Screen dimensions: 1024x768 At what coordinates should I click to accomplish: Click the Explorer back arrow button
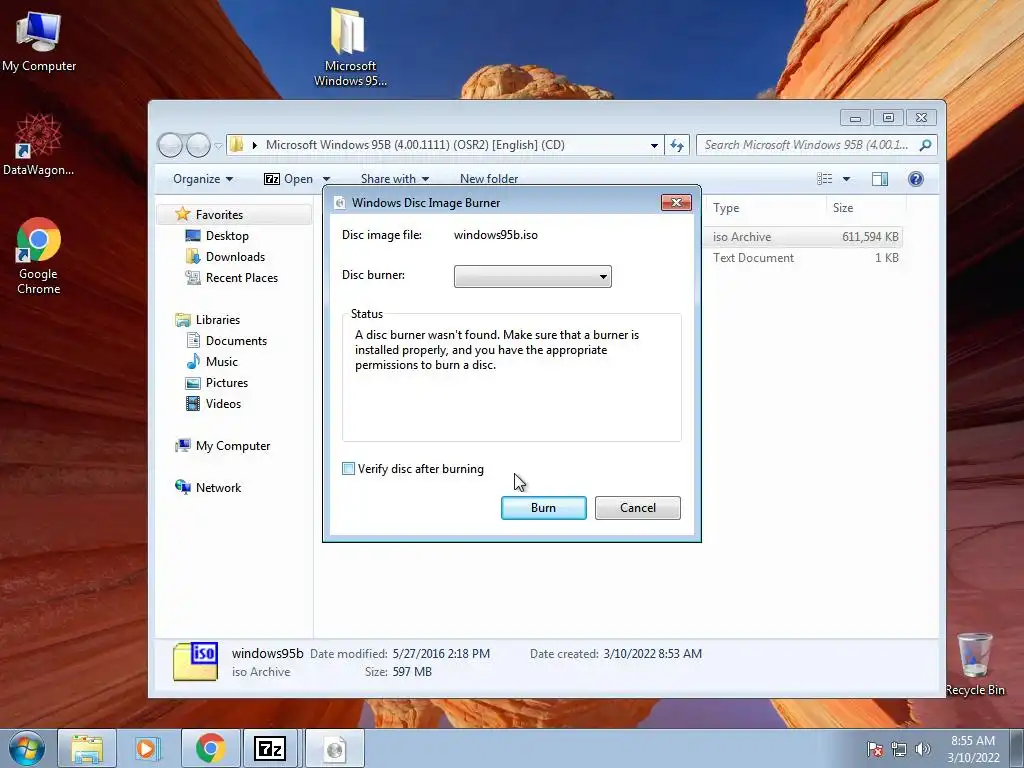[x=170, y=145]
